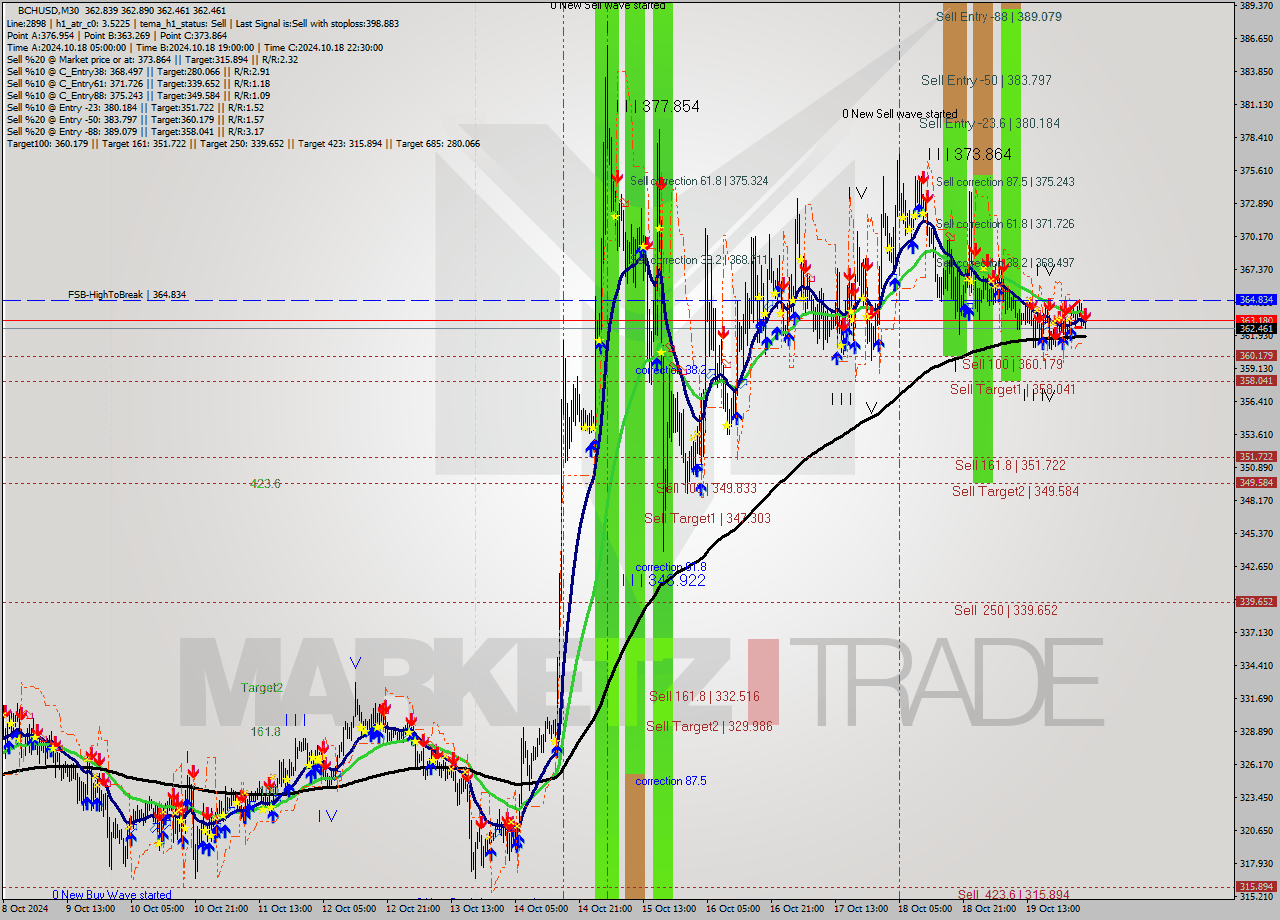Select the 351.722 price tag on axis
Image resolution: width=1280 pixels, height=920 pixels.
pos(1256,457)
